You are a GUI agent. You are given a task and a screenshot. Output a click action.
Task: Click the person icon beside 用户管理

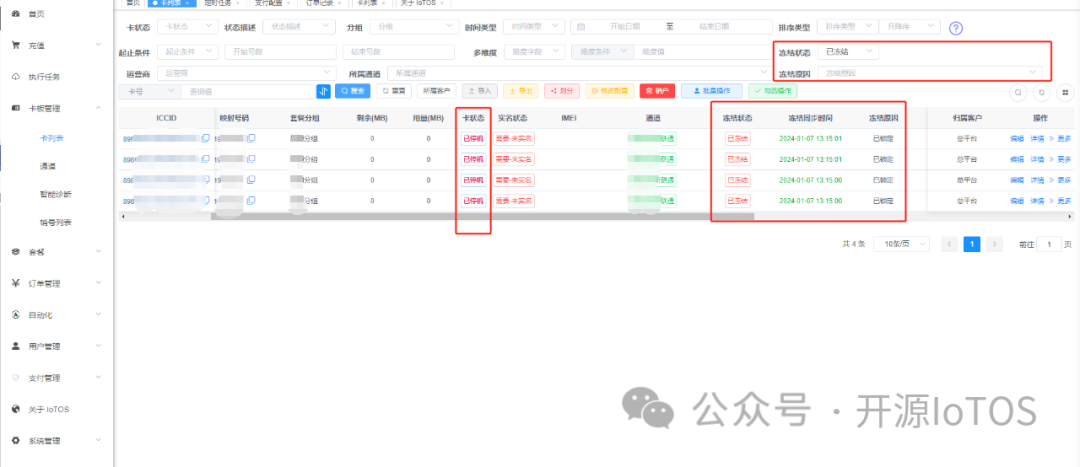point(15,346)
